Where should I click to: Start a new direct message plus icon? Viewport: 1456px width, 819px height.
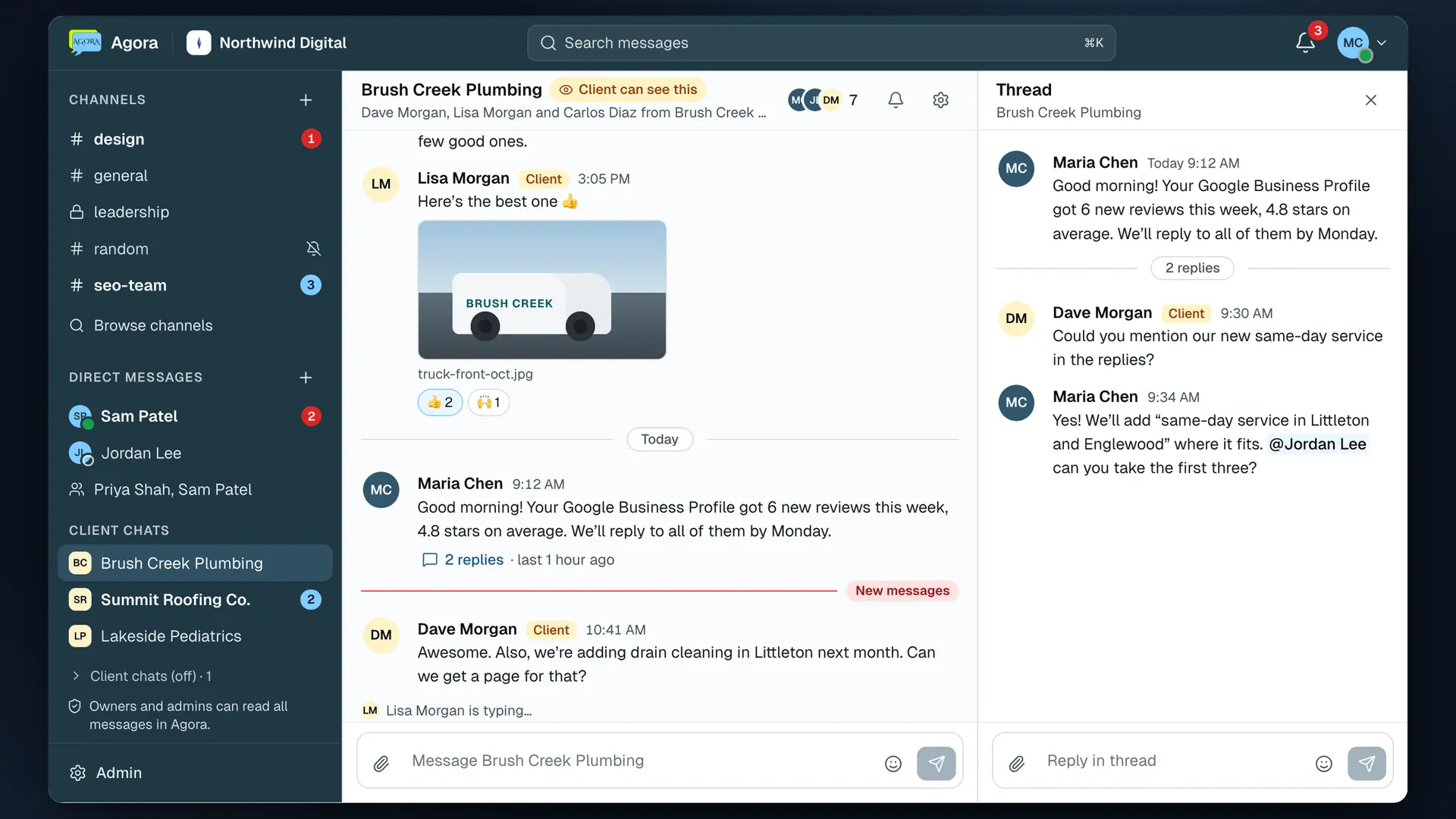[x=306, y=378]
